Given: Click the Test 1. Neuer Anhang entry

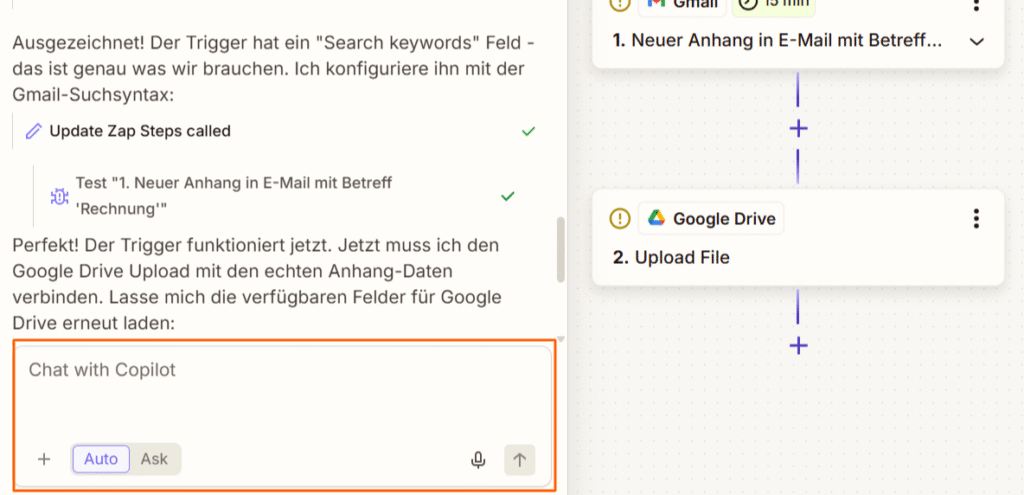Looking at the screenshot, I should click(233, 196).
